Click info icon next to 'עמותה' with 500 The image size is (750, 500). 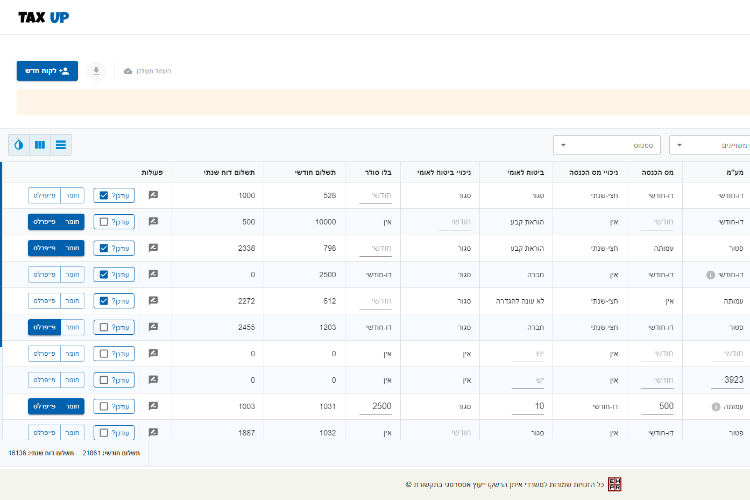click(x=716, y=406)
